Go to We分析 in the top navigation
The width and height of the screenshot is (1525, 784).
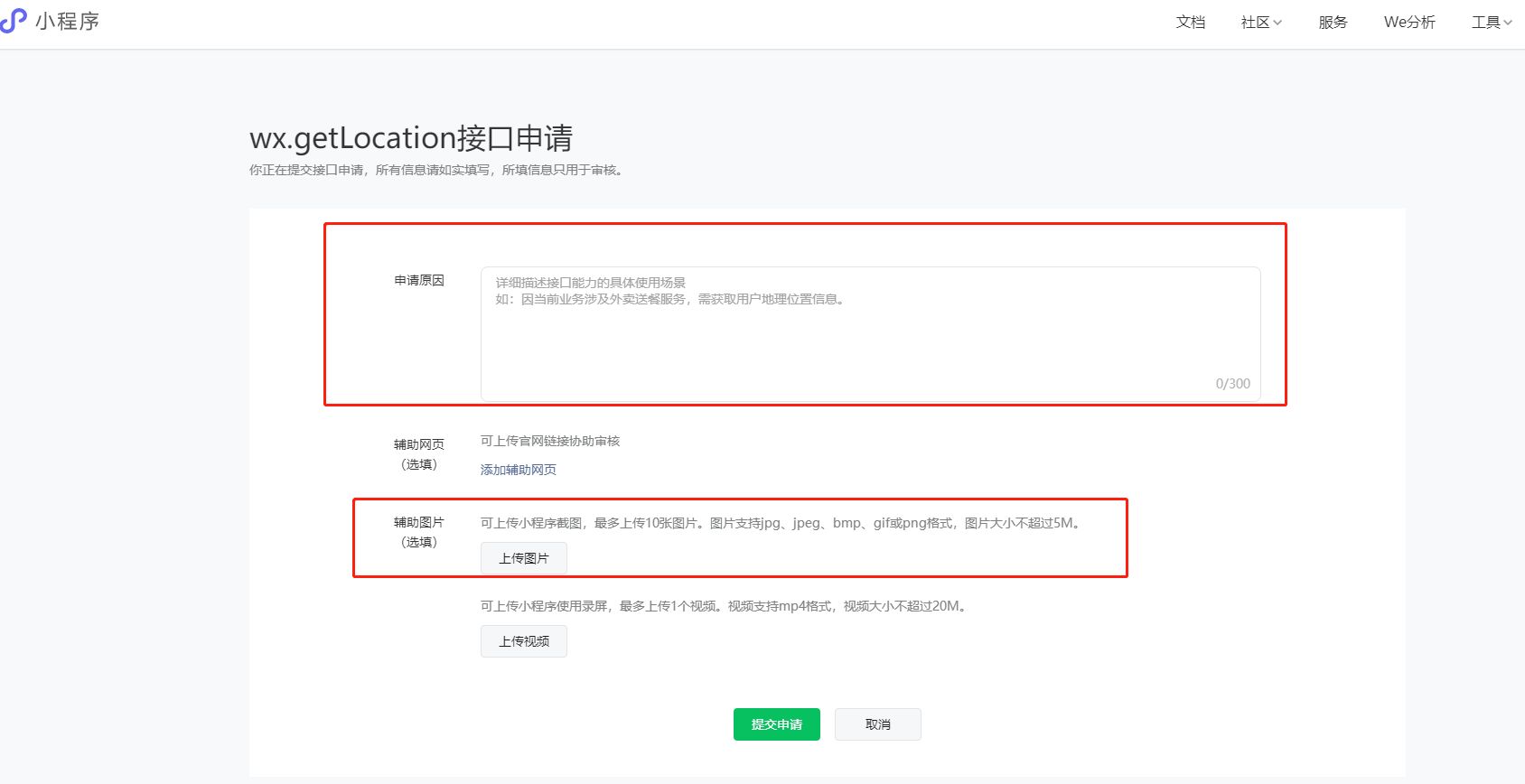point(1409,23)
